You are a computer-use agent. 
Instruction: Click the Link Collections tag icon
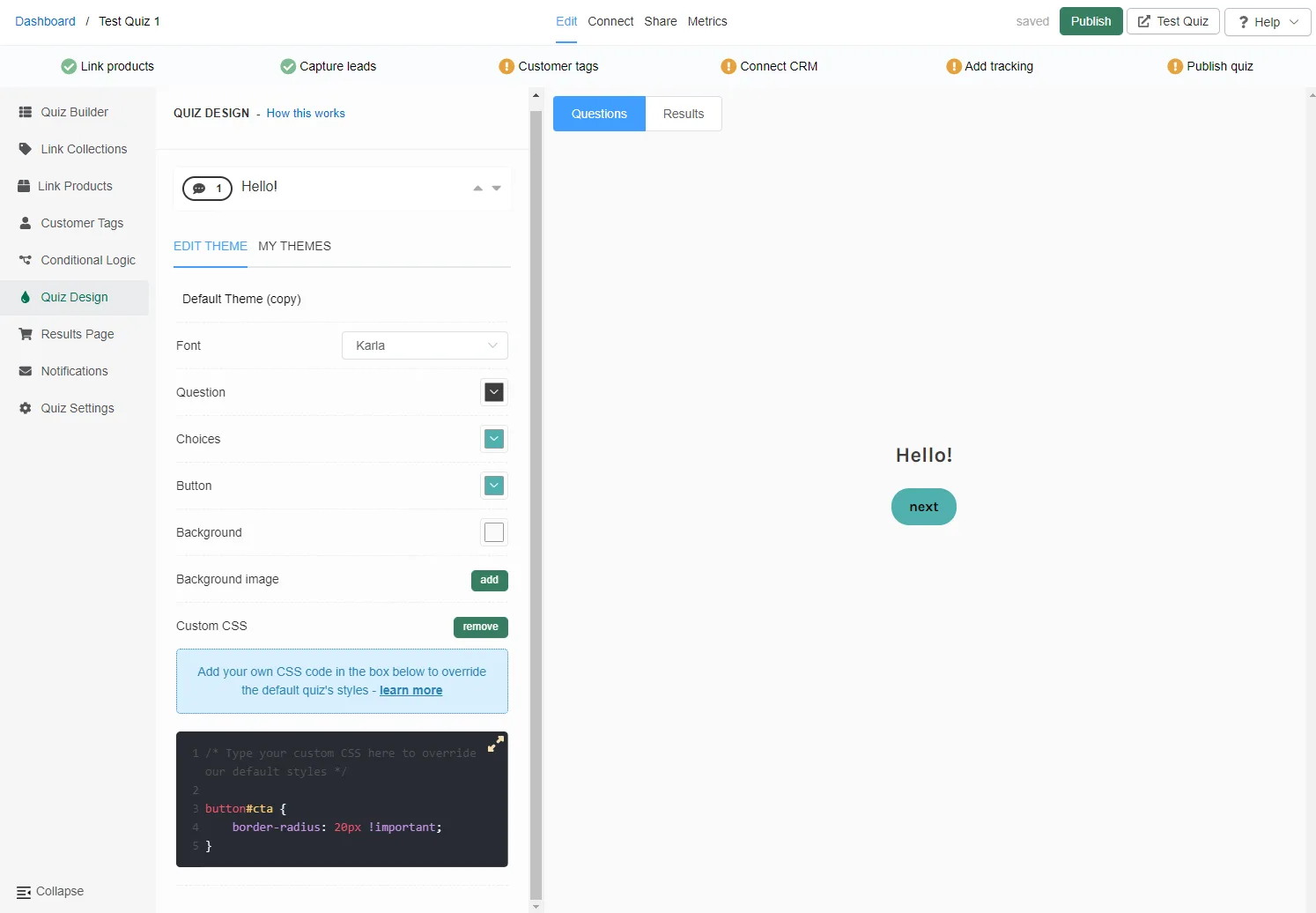26,149
